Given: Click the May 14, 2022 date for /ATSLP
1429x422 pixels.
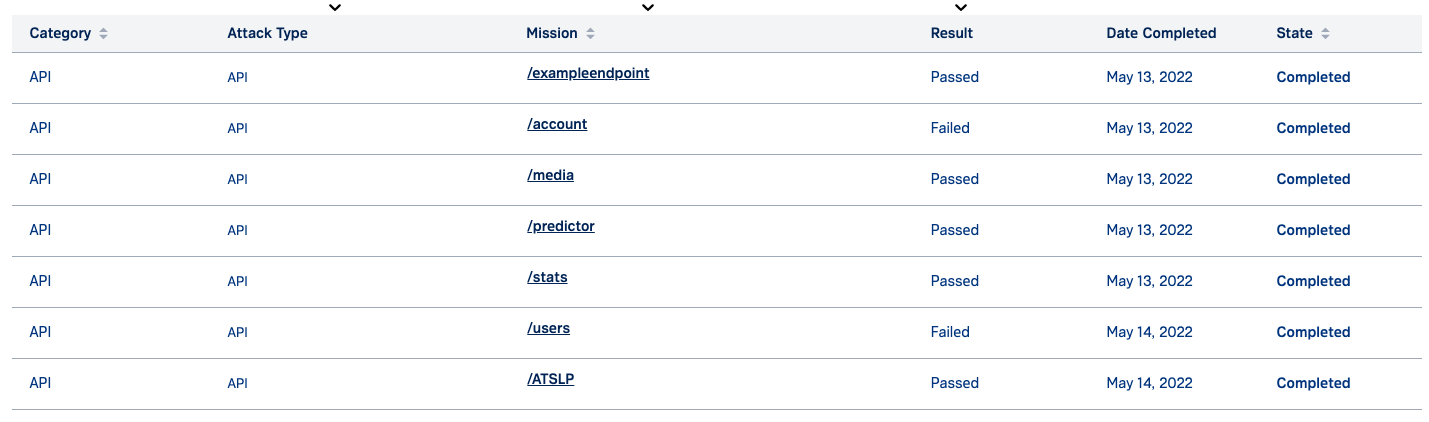Looking at the screenshot, I should [x=1149, y=383].
